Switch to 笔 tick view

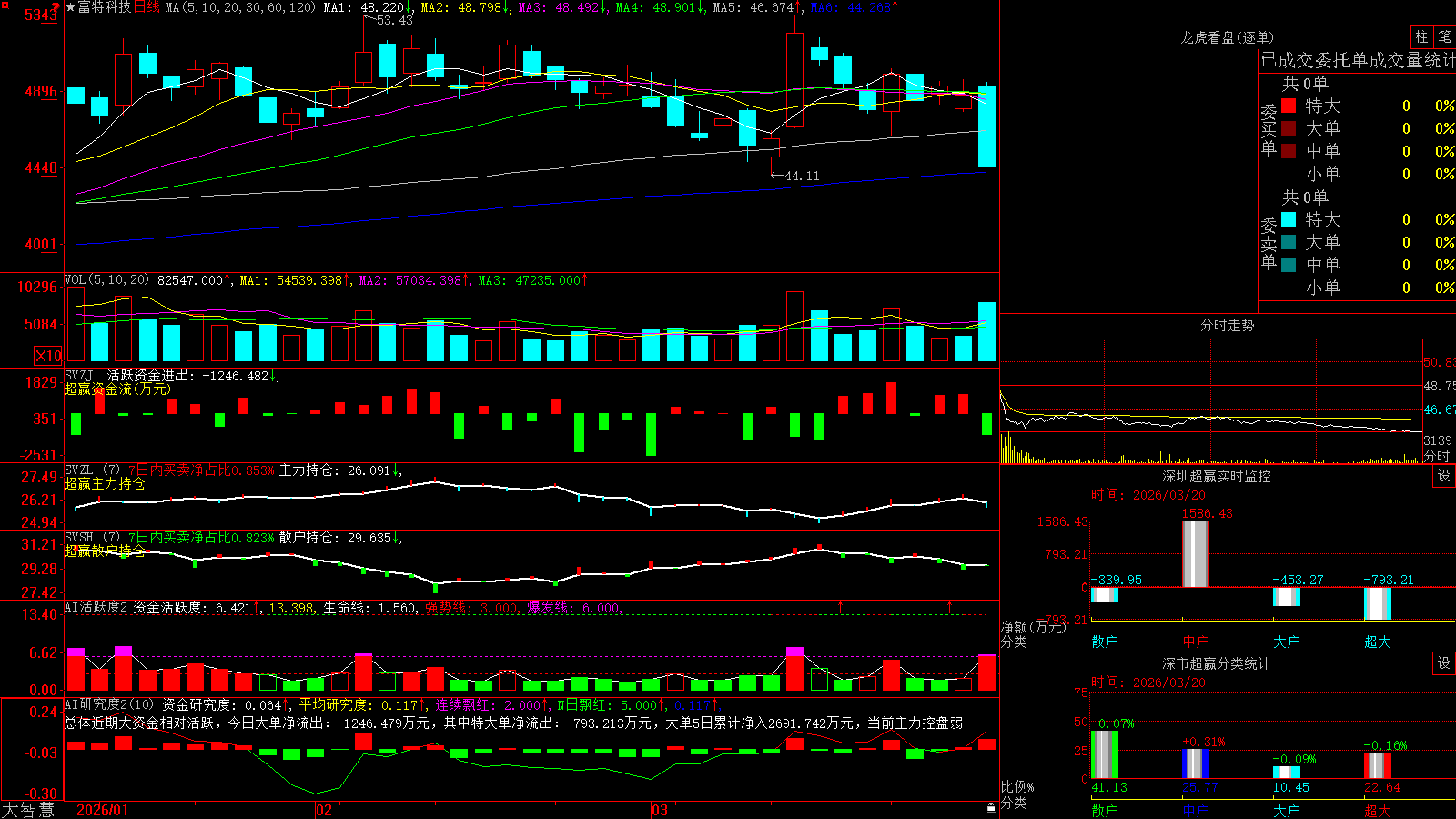click(1444, 36)
